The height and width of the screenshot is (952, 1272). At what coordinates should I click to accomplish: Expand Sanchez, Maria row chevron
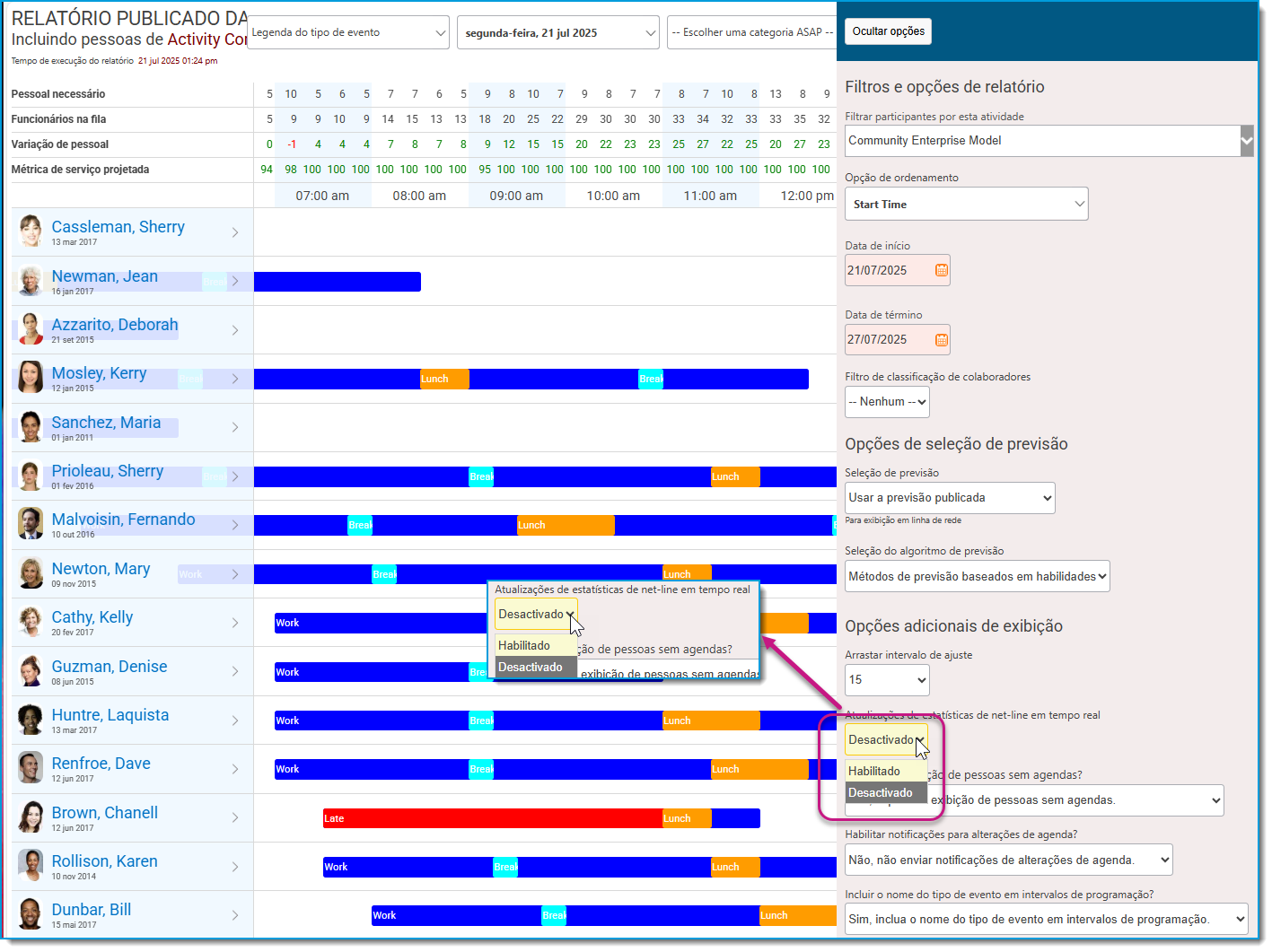click(x=235, y=427)
